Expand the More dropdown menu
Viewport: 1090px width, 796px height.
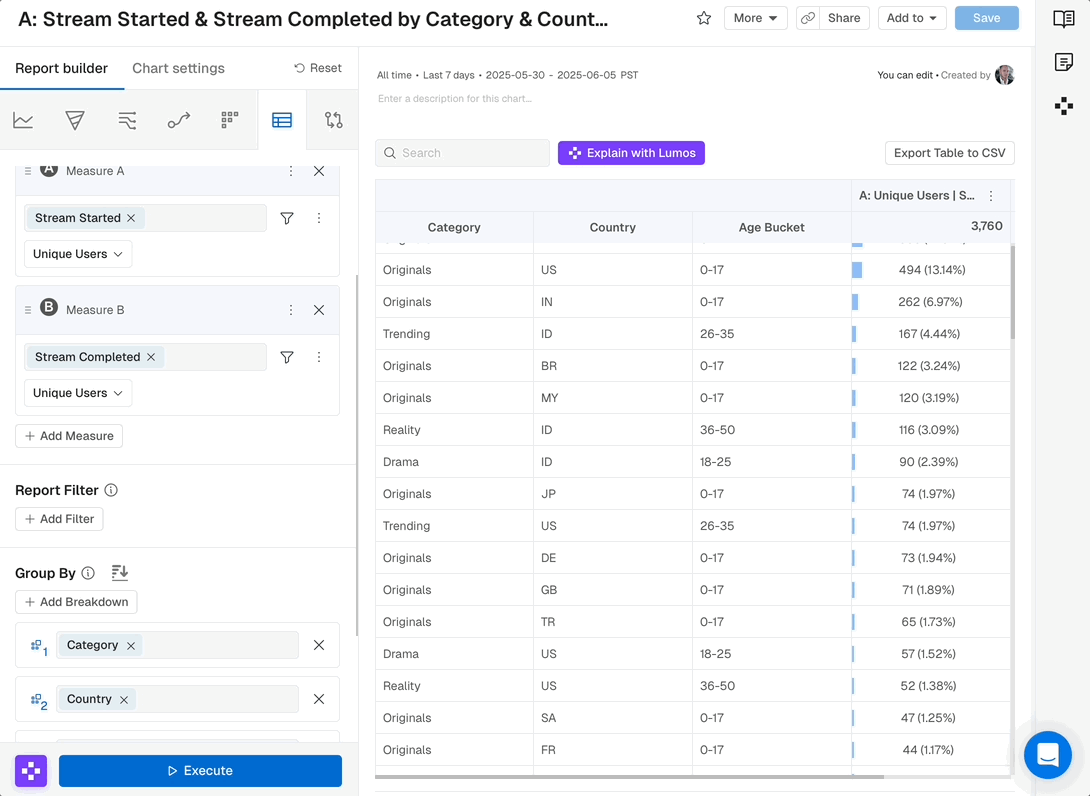pos(755,18)
